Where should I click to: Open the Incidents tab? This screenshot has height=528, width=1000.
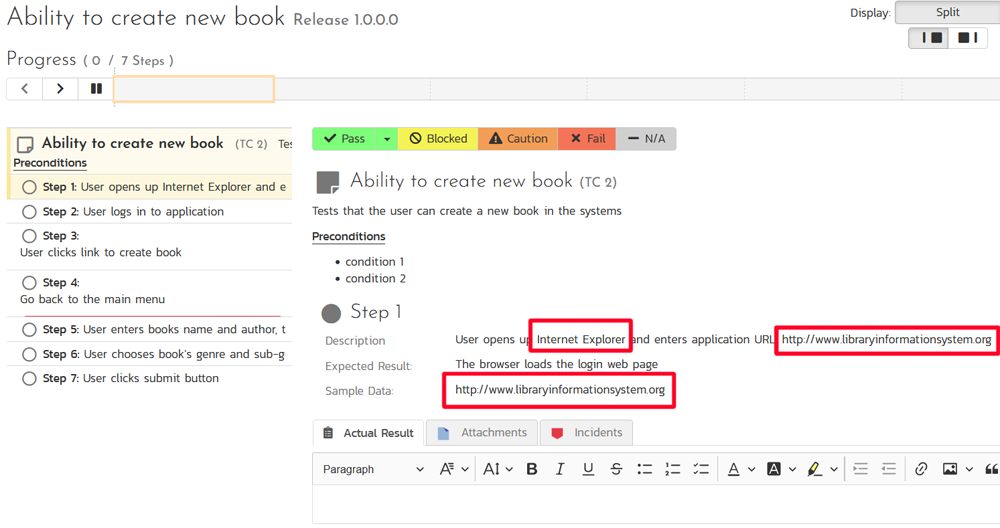pos(587,433)
